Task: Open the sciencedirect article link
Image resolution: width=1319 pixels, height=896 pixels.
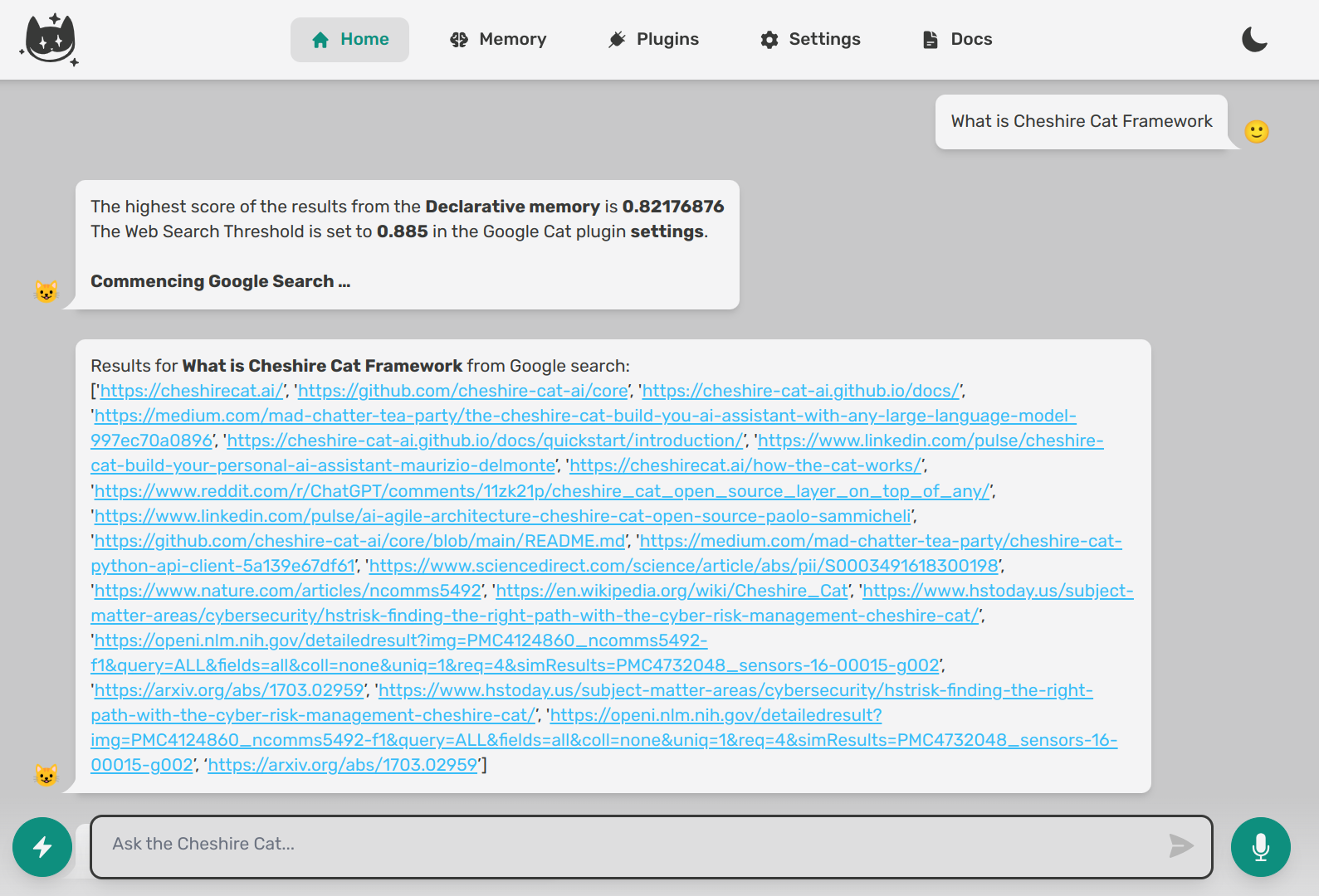Action: point(684,566)
